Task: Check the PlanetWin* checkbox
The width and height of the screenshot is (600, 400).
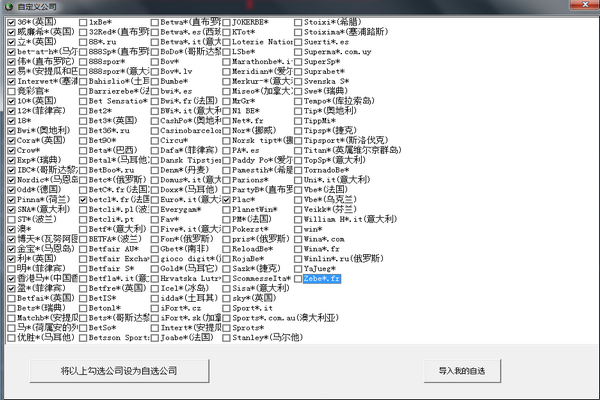Action: [x=227, y=210]
